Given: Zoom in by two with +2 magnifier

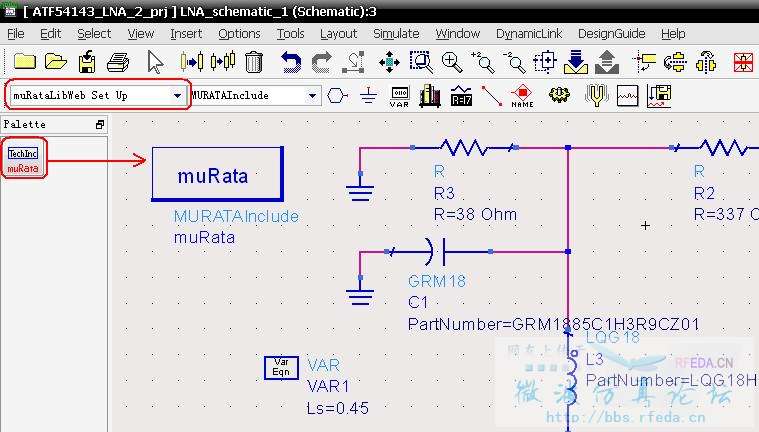Looking at the screenshot, I should (483, 62).
